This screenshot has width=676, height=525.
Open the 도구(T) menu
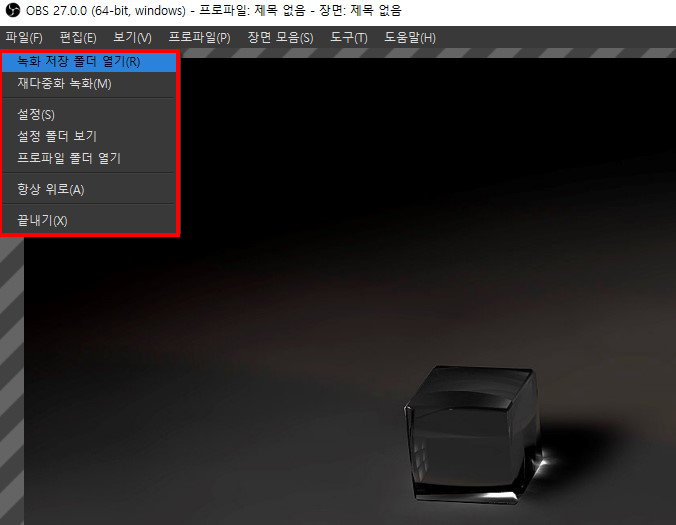pyautogui.click(x=348, y=38)
